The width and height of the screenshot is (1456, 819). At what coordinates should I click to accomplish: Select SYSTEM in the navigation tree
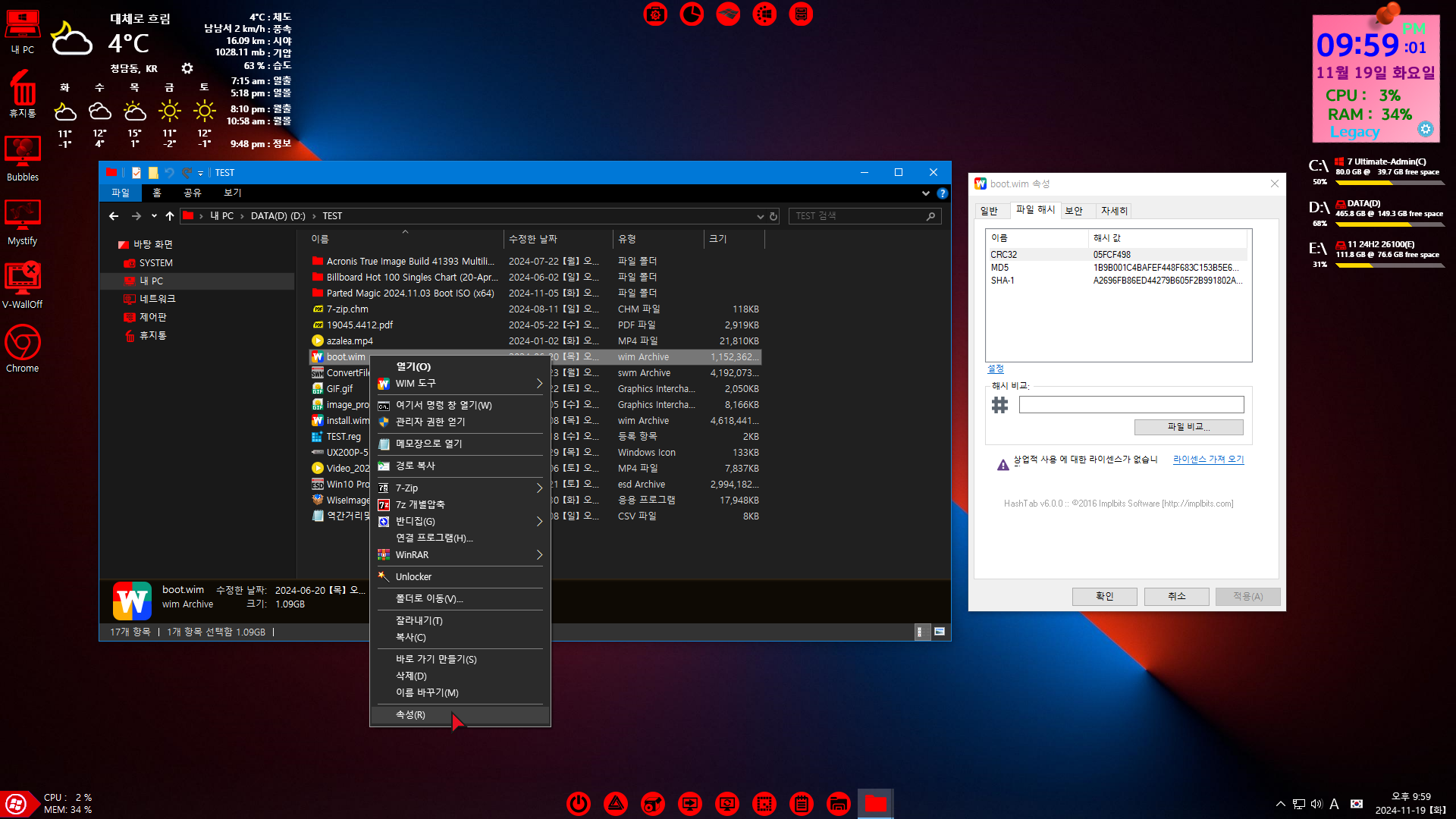pyautogui.click(x=156, y=263)
